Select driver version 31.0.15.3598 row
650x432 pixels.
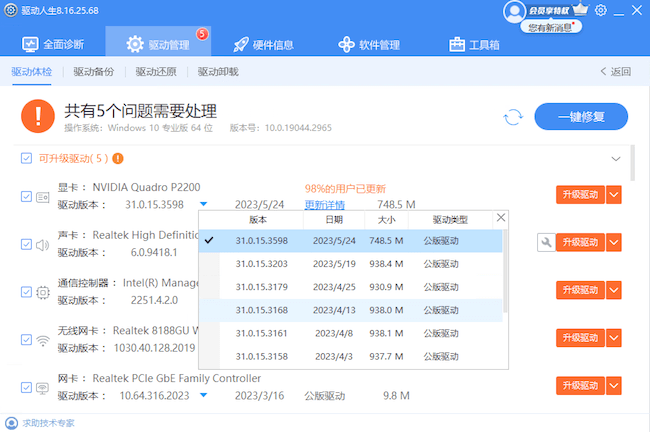(x=350, y=241)
